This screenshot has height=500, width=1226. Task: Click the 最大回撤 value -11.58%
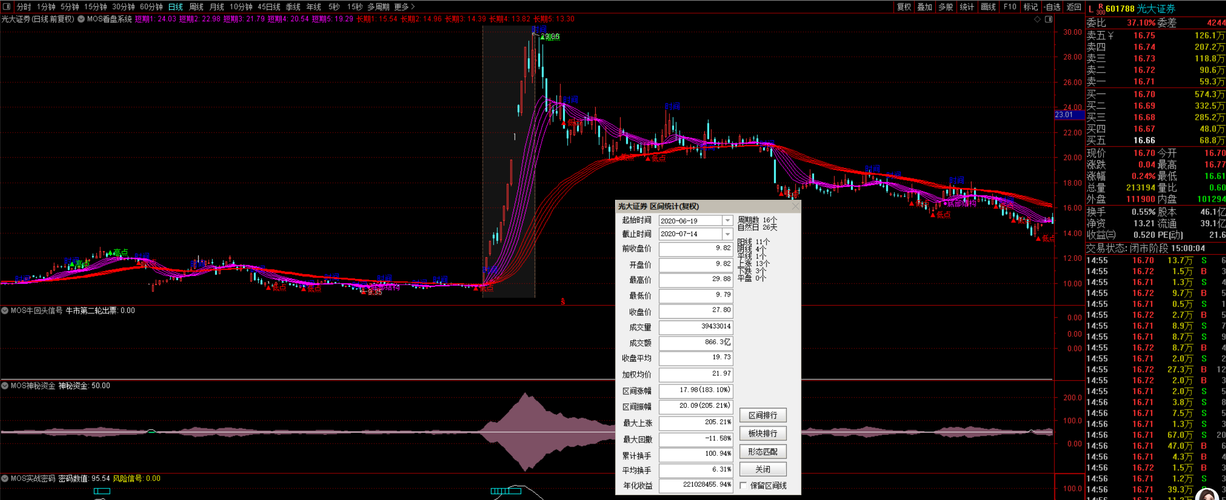[x=695, y=439]
